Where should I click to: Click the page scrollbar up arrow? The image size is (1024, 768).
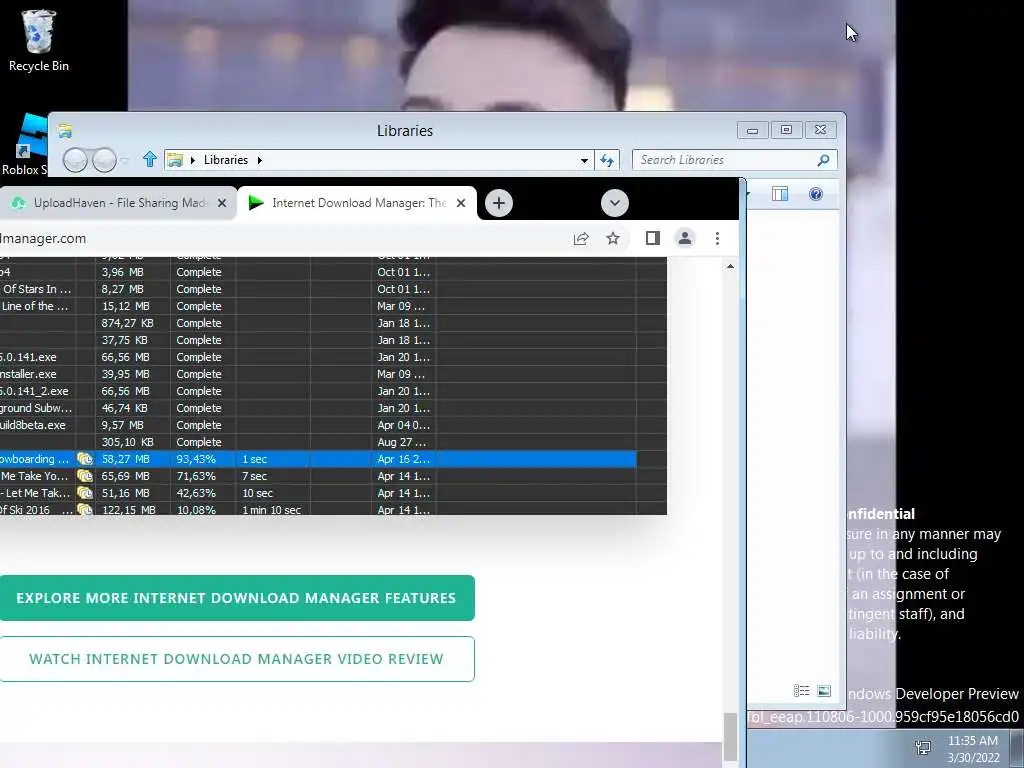pos(730,266)
